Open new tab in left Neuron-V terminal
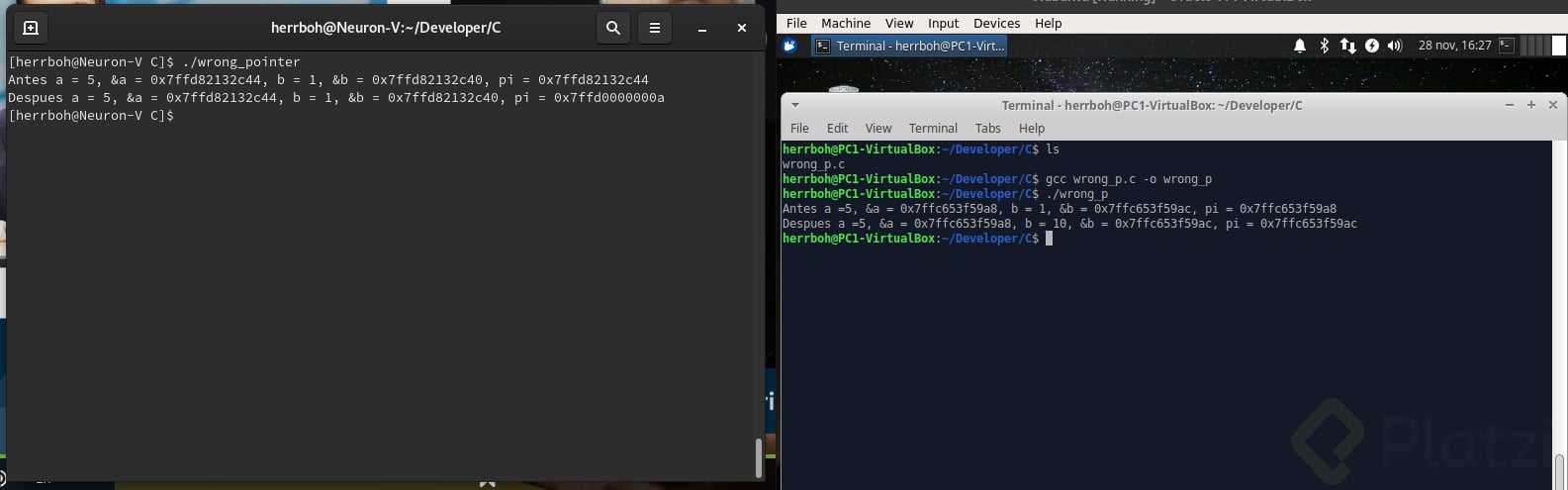Image resolution: width=1568 pixels, height=490 pixels. tap(31, 28)
